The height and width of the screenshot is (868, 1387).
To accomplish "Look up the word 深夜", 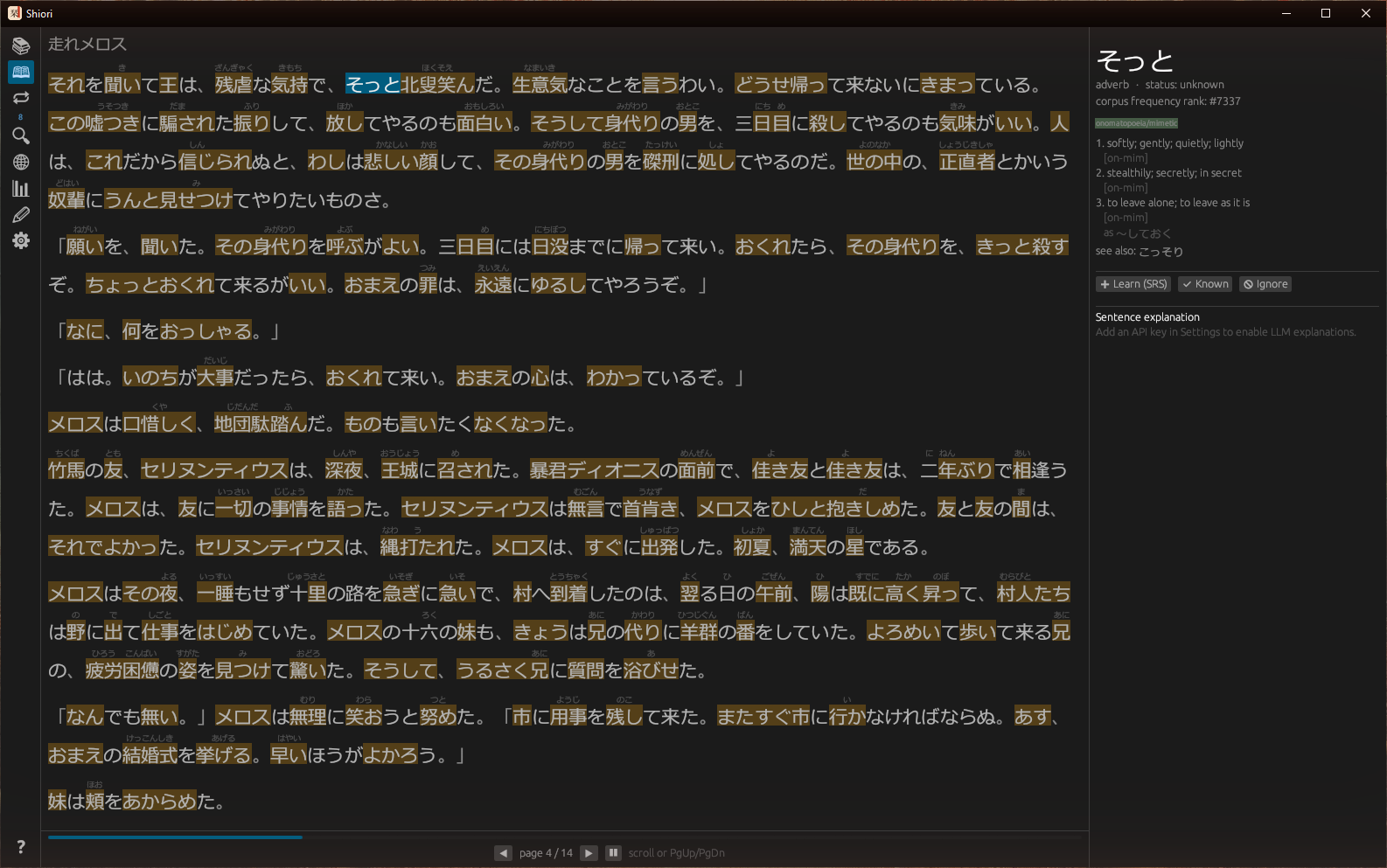I will 345,470.
